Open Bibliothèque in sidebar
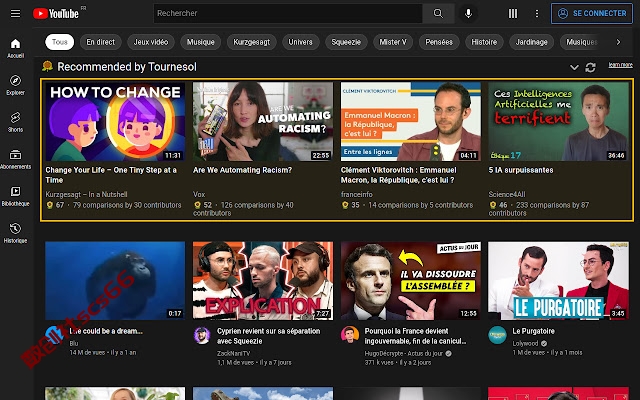The image size is (640, 400). (x=16, y=196)
